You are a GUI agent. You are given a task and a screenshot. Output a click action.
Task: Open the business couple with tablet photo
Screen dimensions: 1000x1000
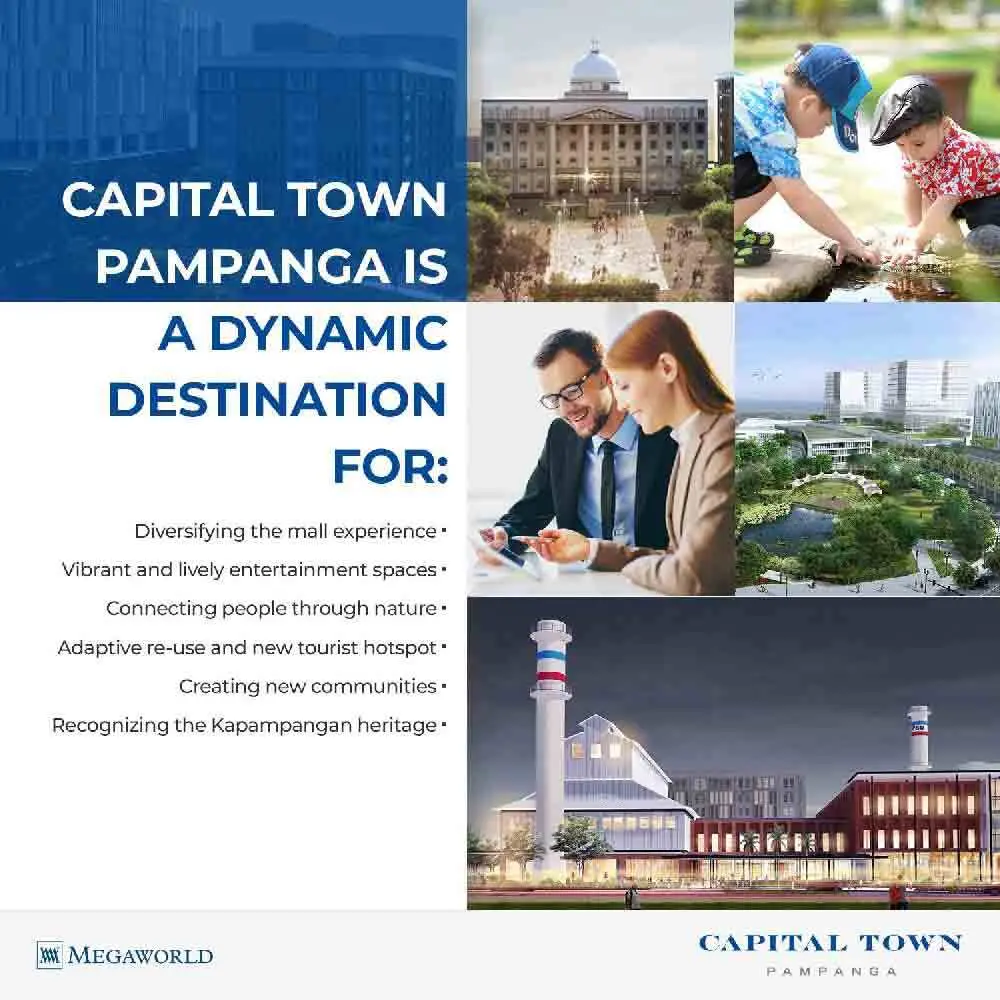click(600, 449)
